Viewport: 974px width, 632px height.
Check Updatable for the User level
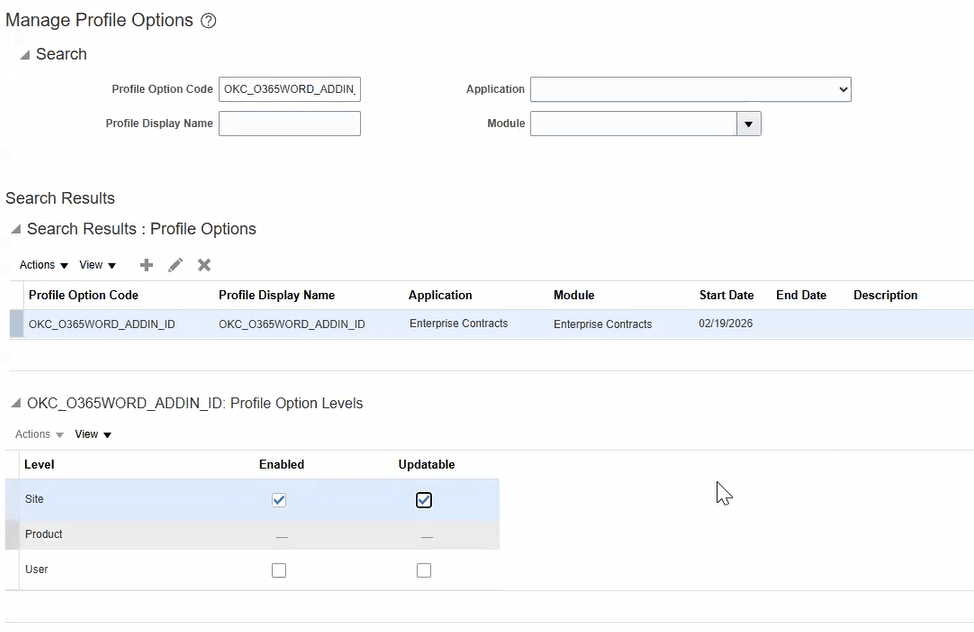click(424, 570)
